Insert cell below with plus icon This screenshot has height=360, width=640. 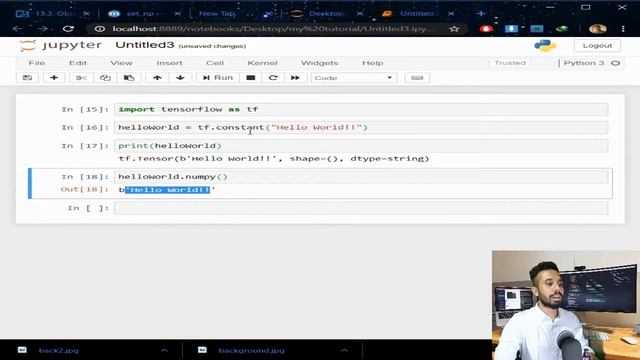(x=54, y=78)
